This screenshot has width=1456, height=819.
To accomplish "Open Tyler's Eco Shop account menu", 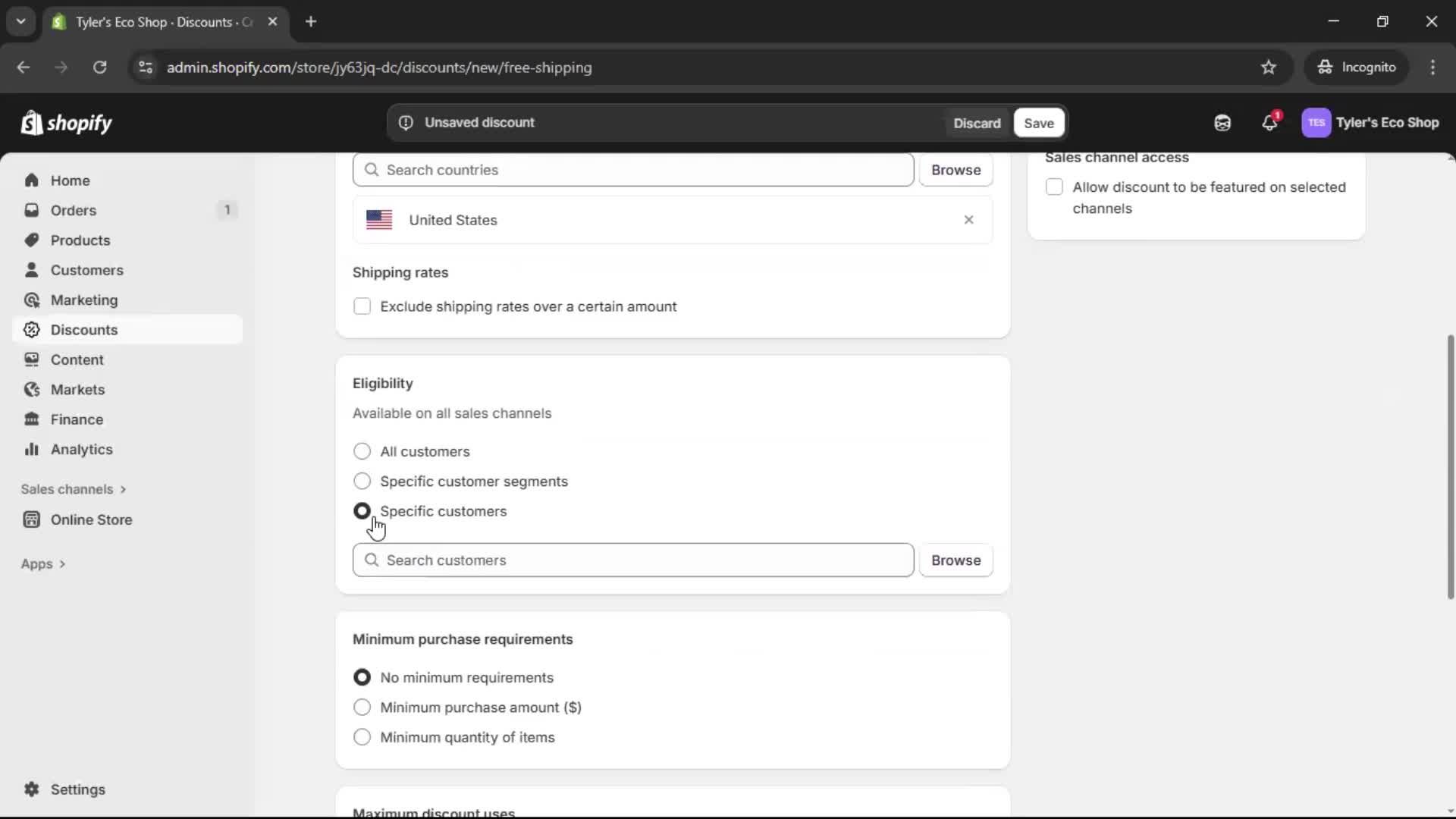I will 1371,122.
